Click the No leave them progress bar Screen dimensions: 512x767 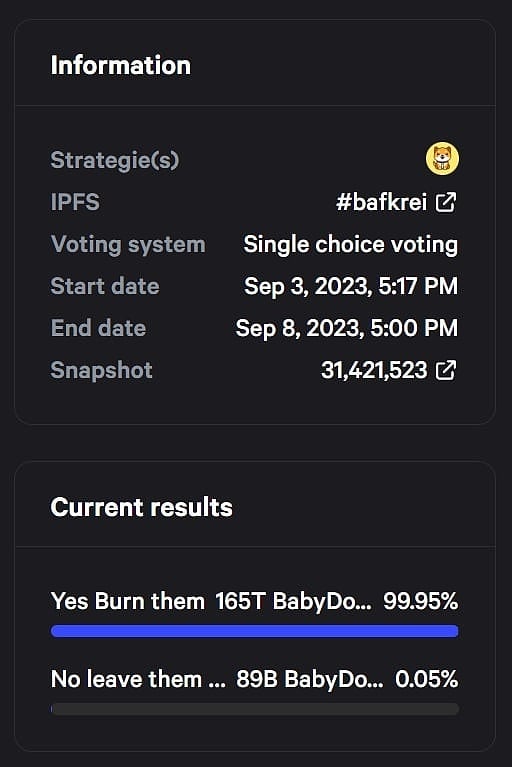pos(255,709)
